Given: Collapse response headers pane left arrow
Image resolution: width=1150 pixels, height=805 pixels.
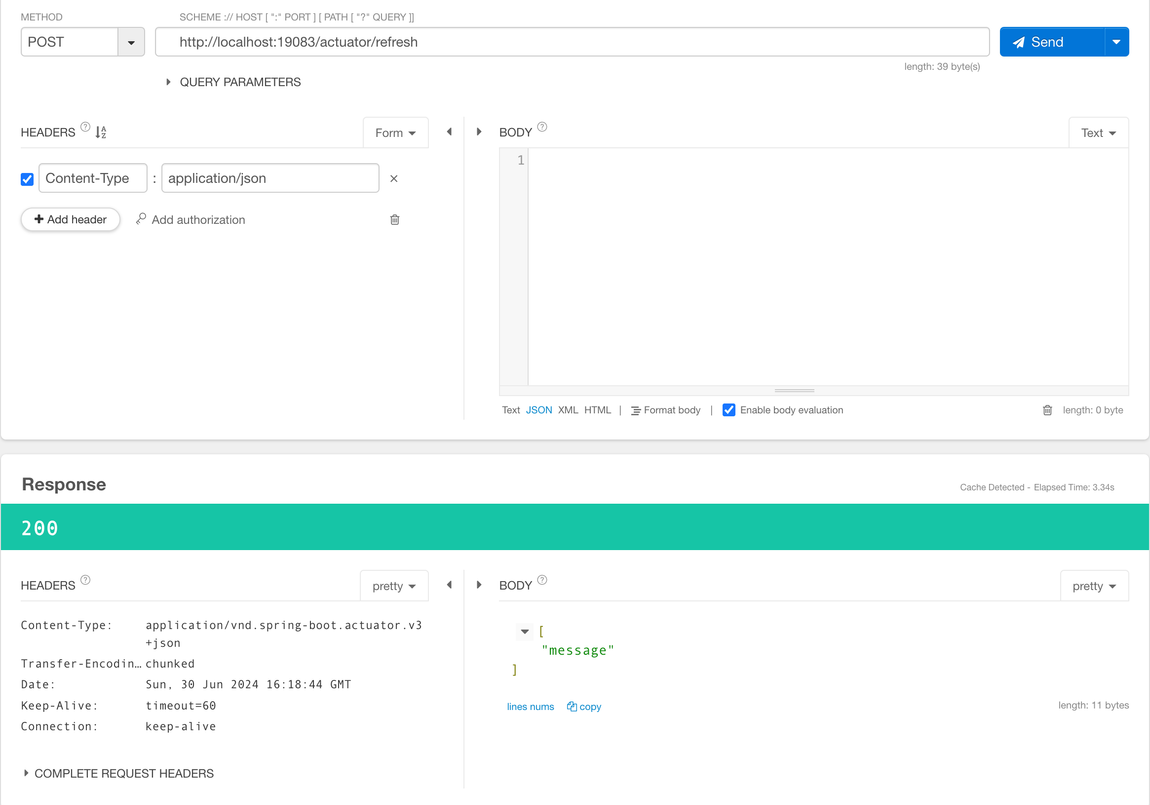Looking at the screenshot, I should coord(450,585).
